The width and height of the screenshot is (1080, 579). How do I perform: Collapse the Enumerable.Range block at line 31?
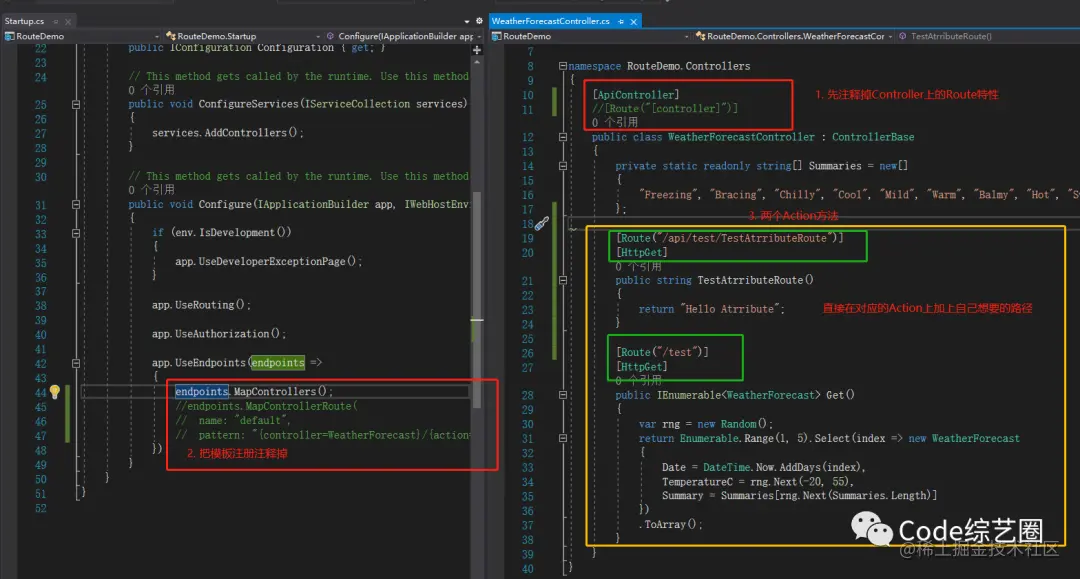point(563,438)
